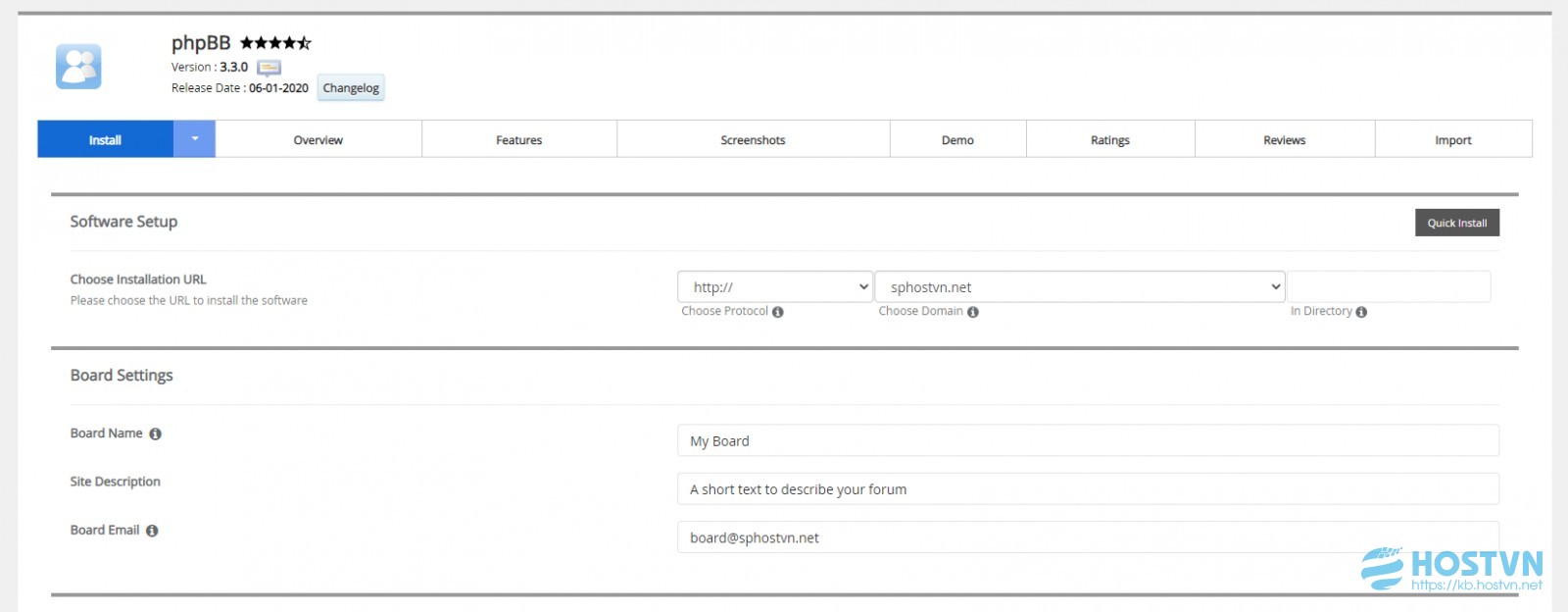Click the phpBB title text
The image size is (1568, 612).
pyautogui.click(x=201, y=43)
